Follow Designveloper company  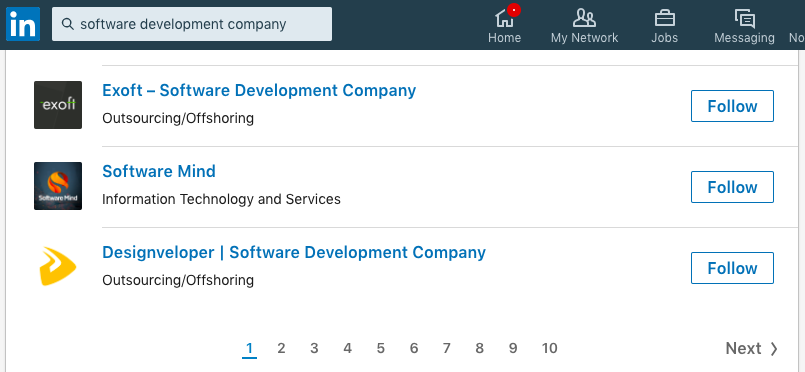coord(732,268)
